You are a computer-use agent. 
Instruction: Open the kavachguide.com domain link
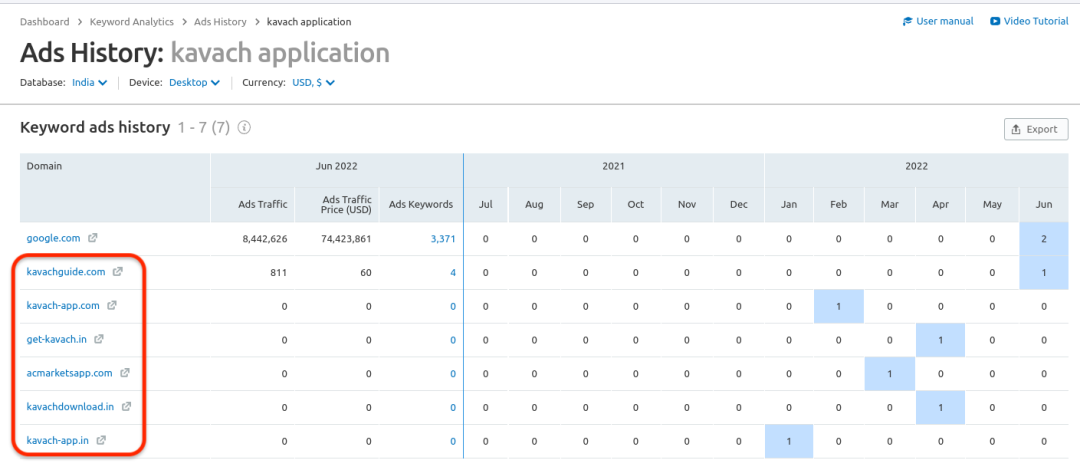click(66, 272)
